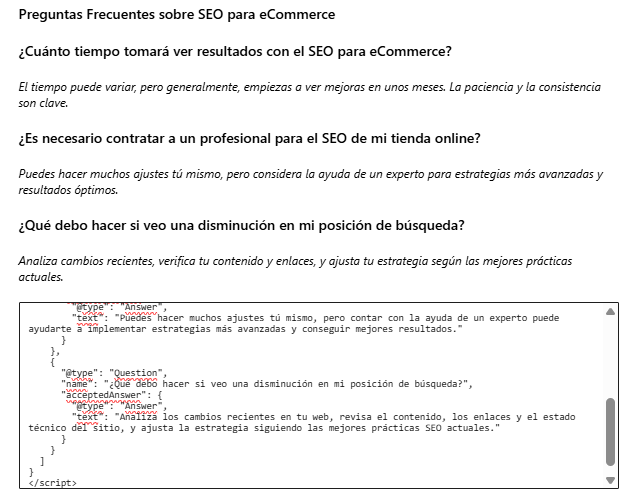The height and width of the screenshot is (490, 643).
Task: Click code text "Puedes hacer muchos ajustes tú mismo, pero contar"
Action: [250, 318]
